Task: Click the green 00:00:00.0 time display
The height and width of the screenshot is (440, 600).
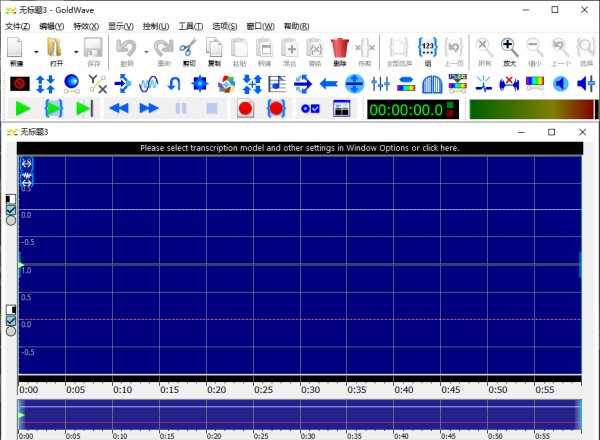Action: click(x=413, y=110)
